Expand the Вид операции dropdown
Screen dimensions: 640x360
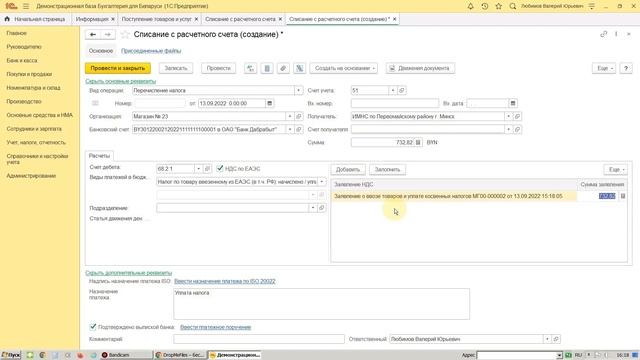coord(298,90)
